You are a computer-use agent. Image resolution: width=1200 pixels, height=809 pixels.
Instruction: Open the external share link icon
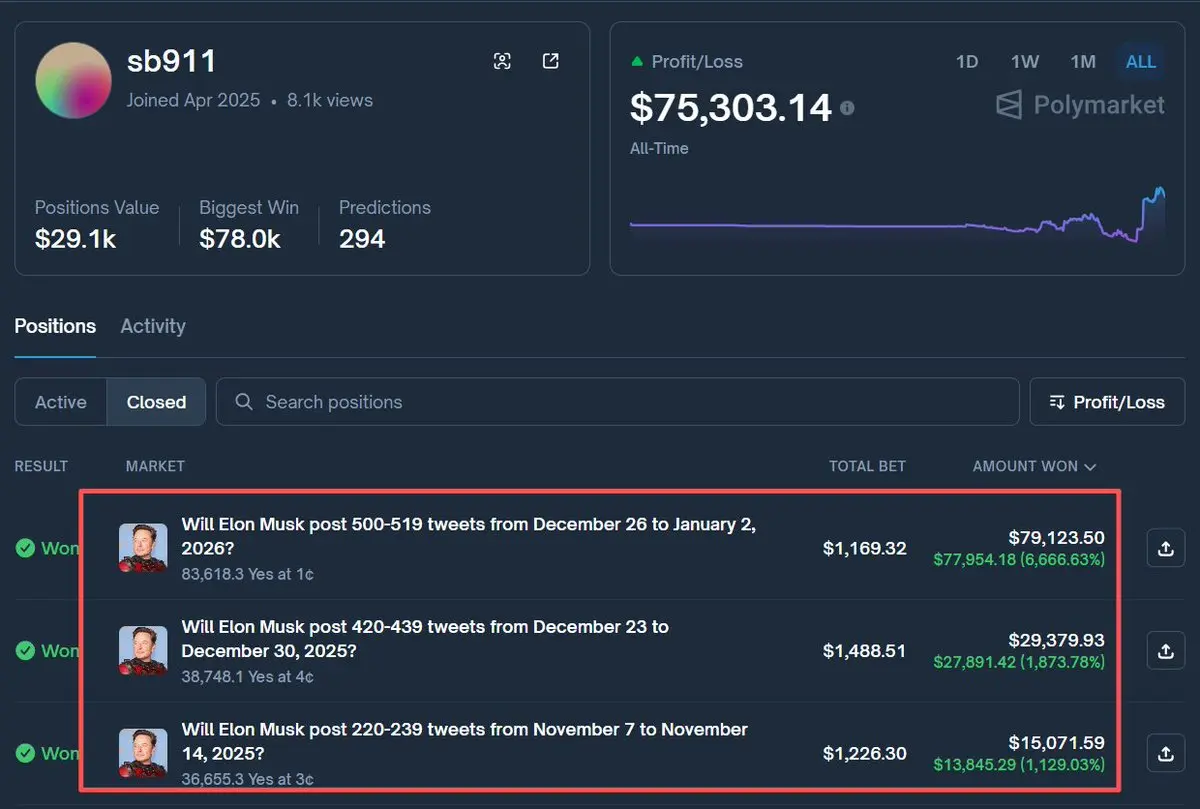550,62
